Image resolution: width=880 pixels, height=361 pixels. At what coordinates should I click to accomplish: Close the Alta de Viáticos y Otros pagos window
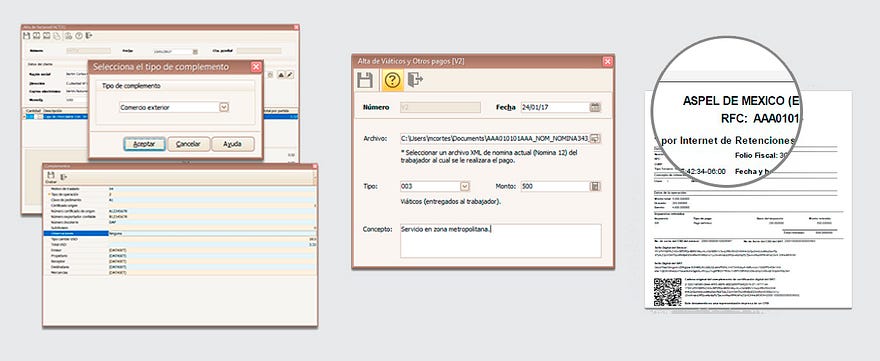(608, 61)
